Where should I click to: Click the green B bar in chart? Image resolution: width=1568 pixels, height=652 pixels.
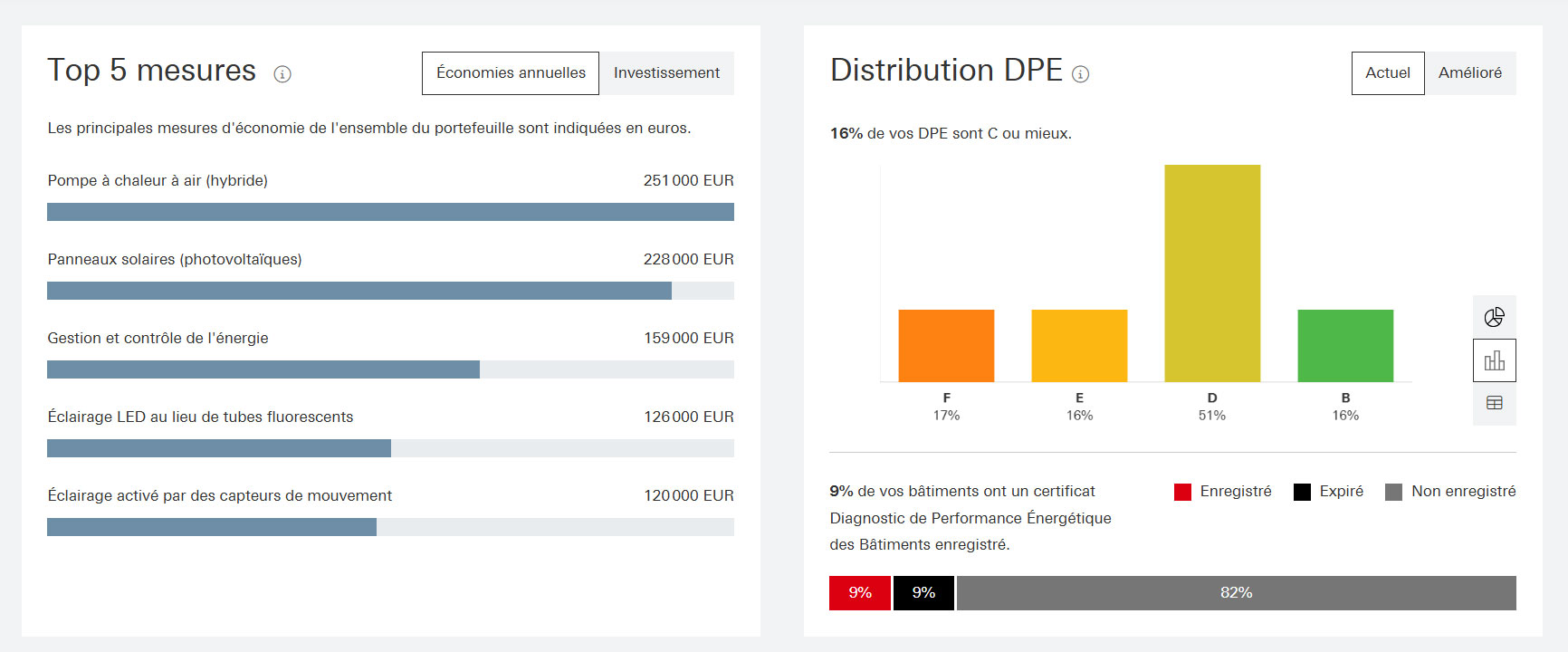pyautogui.click(x=1345, y=345)
